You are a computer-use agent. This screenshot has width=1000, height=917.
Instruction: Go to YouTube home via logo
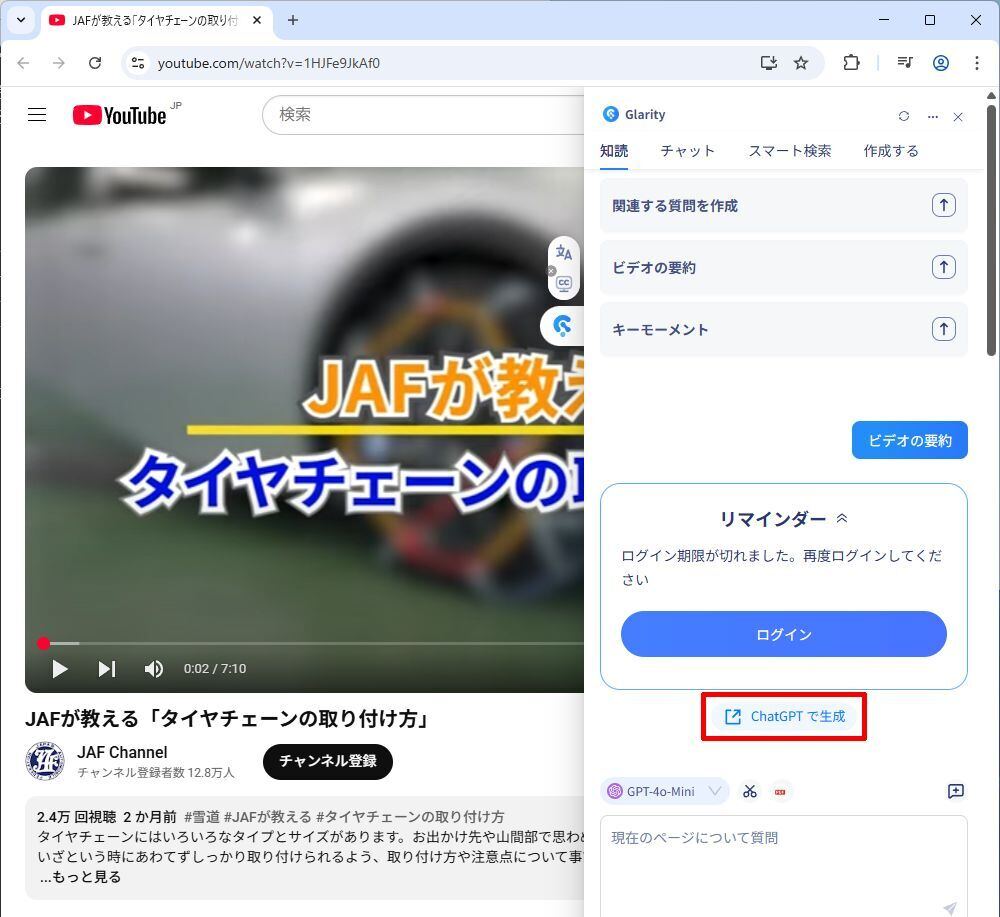click(119, 115)
